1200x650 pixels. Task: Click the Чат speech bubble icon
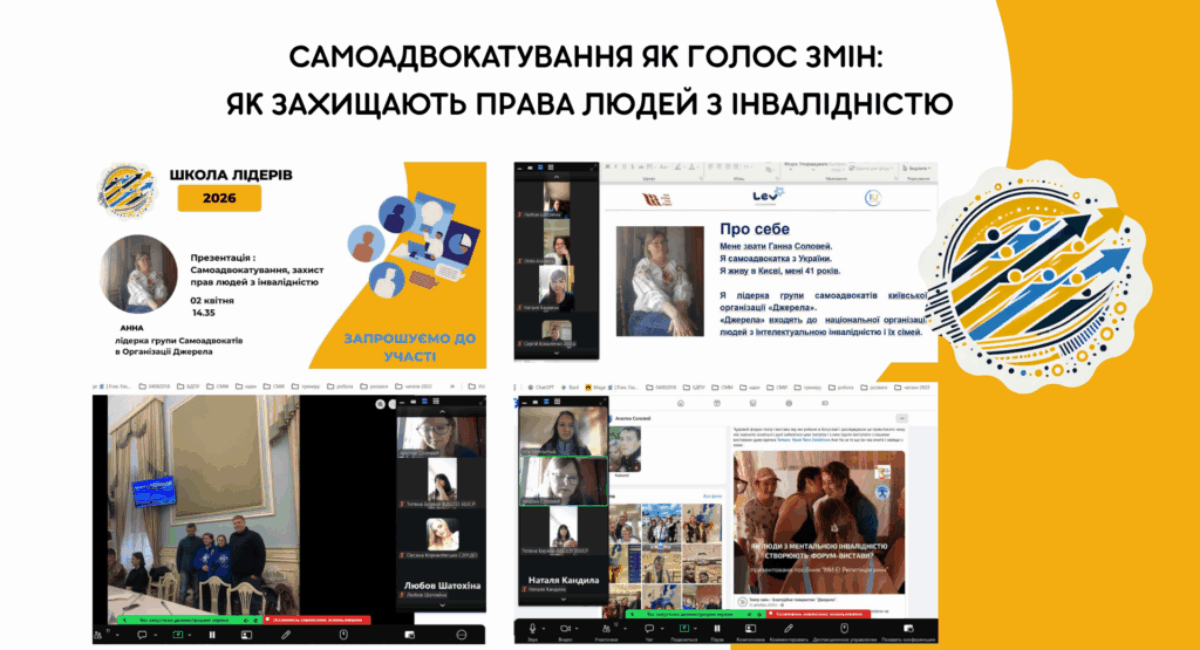(x=648, y=627)
